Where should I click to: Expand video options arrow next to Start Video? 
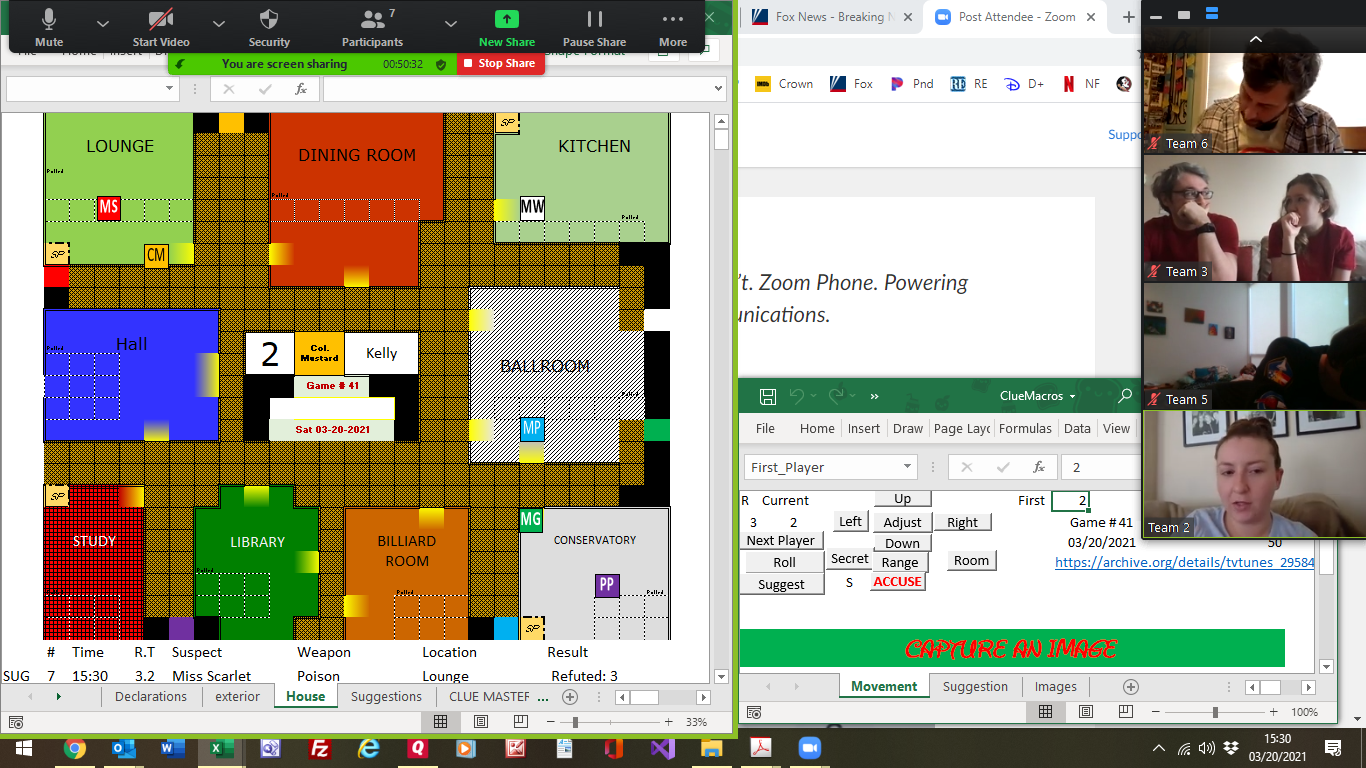click(217, 22)
